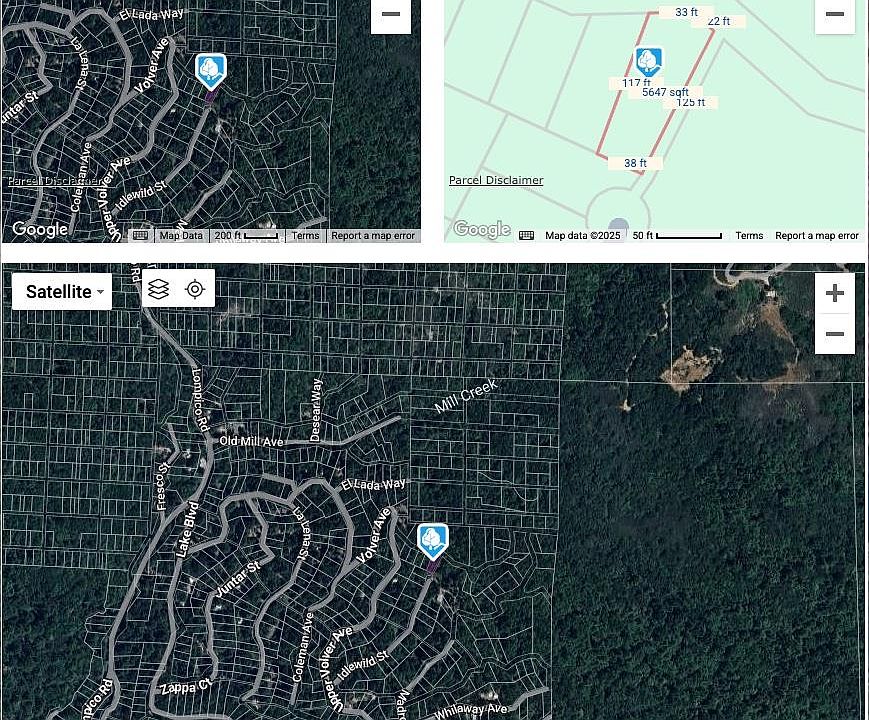The height and width of the screenshot is (720, 869).
Task: Open keyboard shortcuts on parcel map
Action: coord(526,236)
